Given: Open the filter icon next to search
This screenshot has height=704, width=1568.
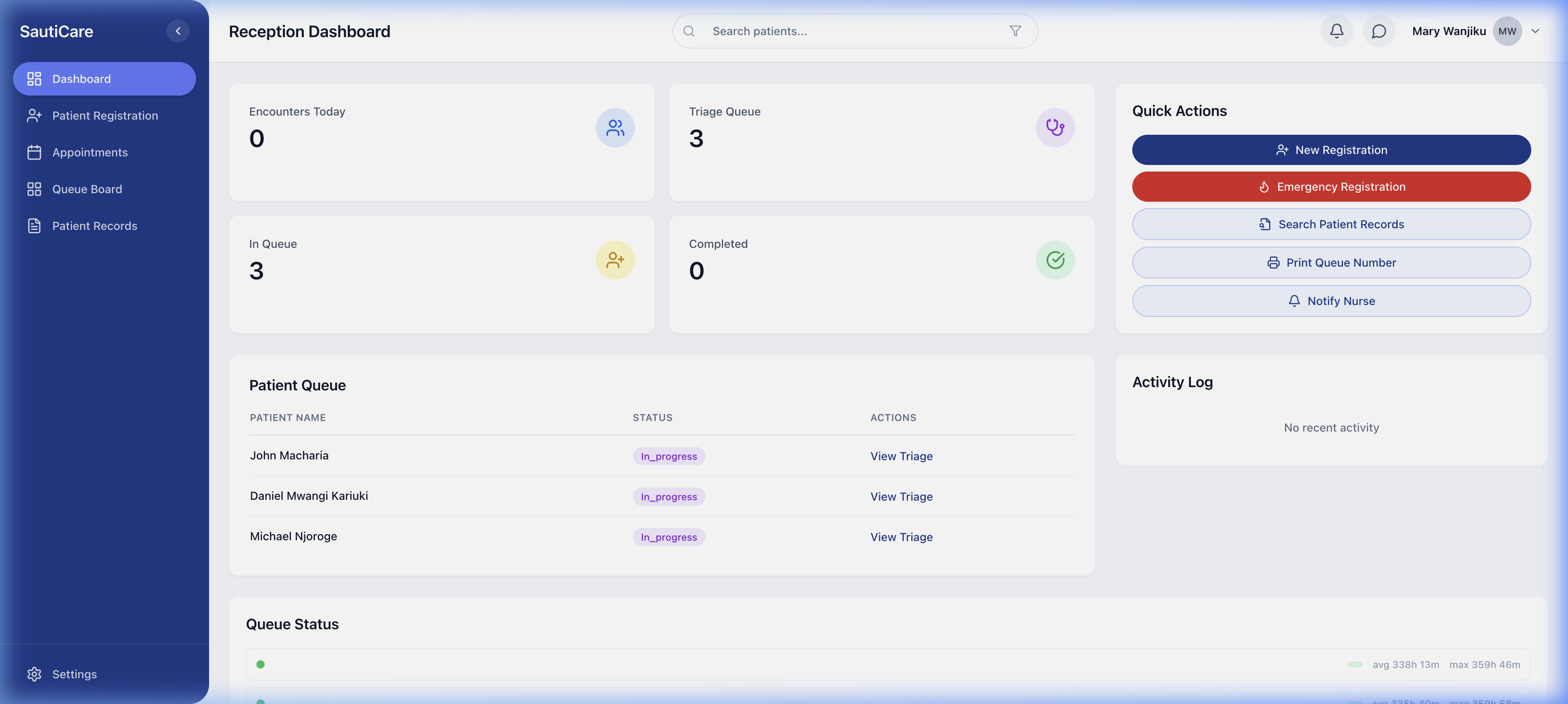Looking at the screenshot, I should [1015, 31].
